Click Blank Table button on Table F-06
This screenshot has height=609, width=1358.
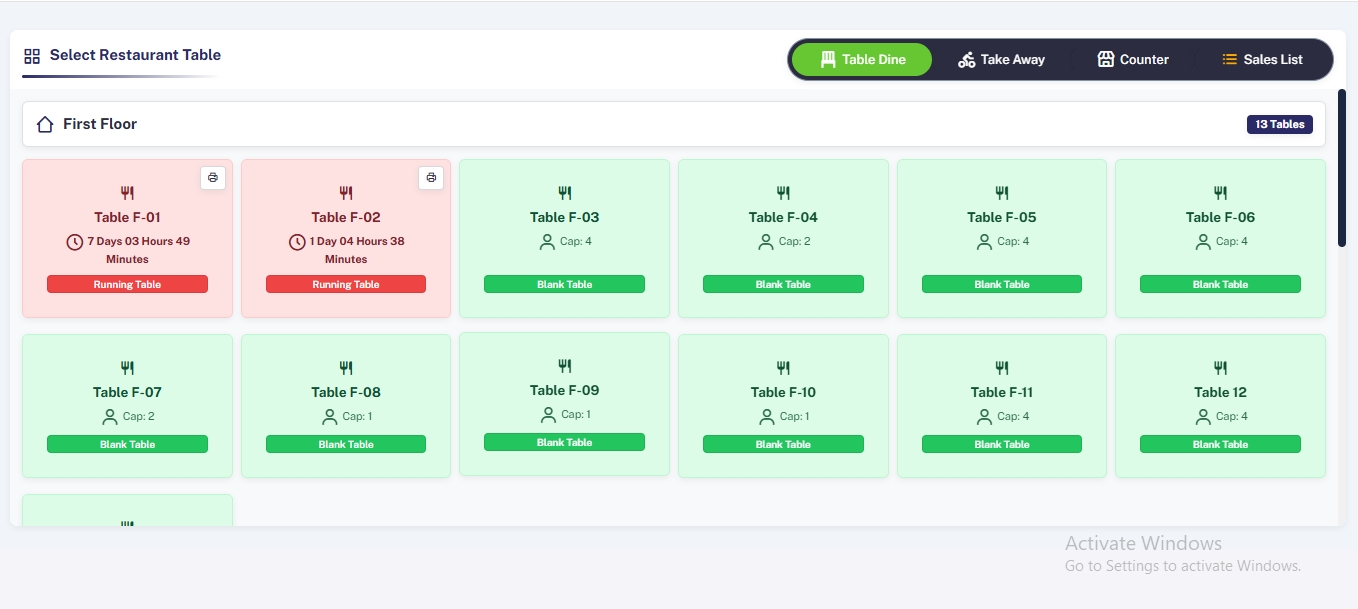click(x=1220, y=284)
